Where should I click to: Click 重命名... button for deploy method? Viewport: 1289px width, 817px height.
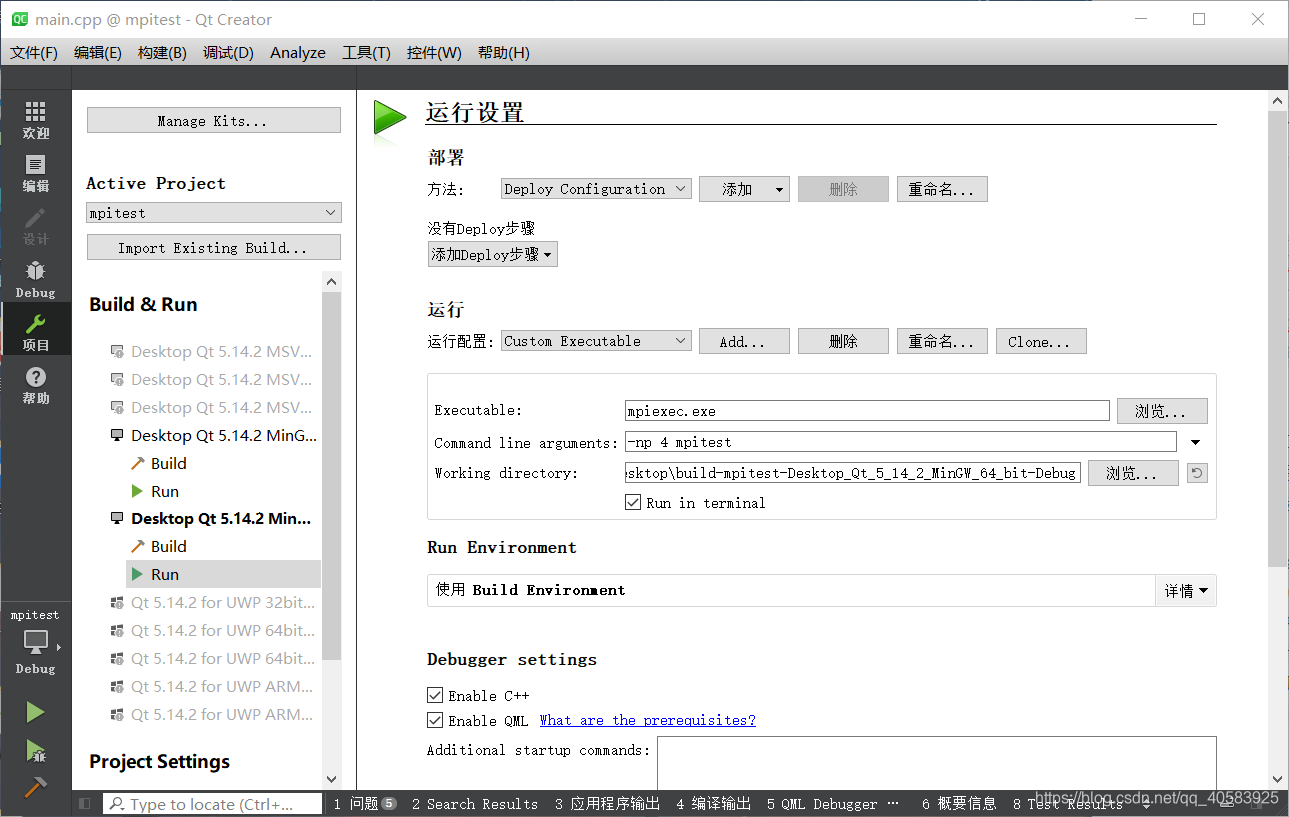[942, 189]
